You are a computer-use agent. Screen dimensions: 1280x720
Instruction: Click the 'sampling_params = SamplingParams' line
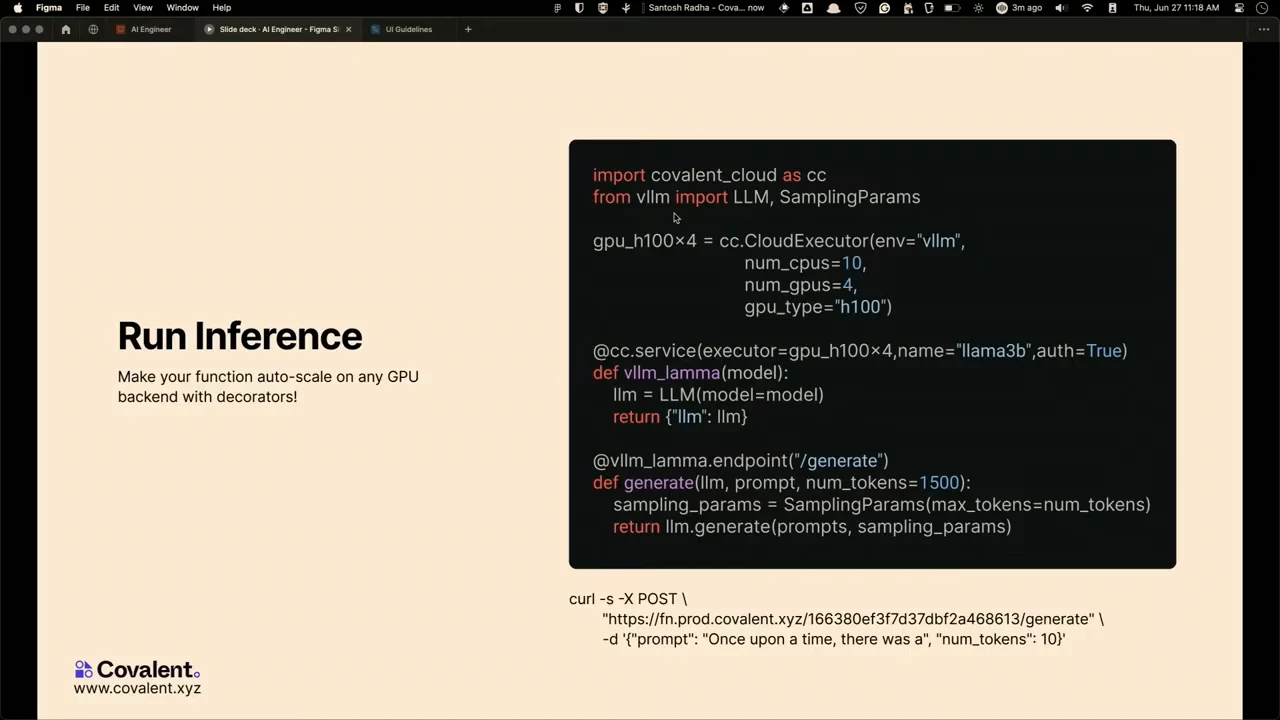(x=882, y=505)
